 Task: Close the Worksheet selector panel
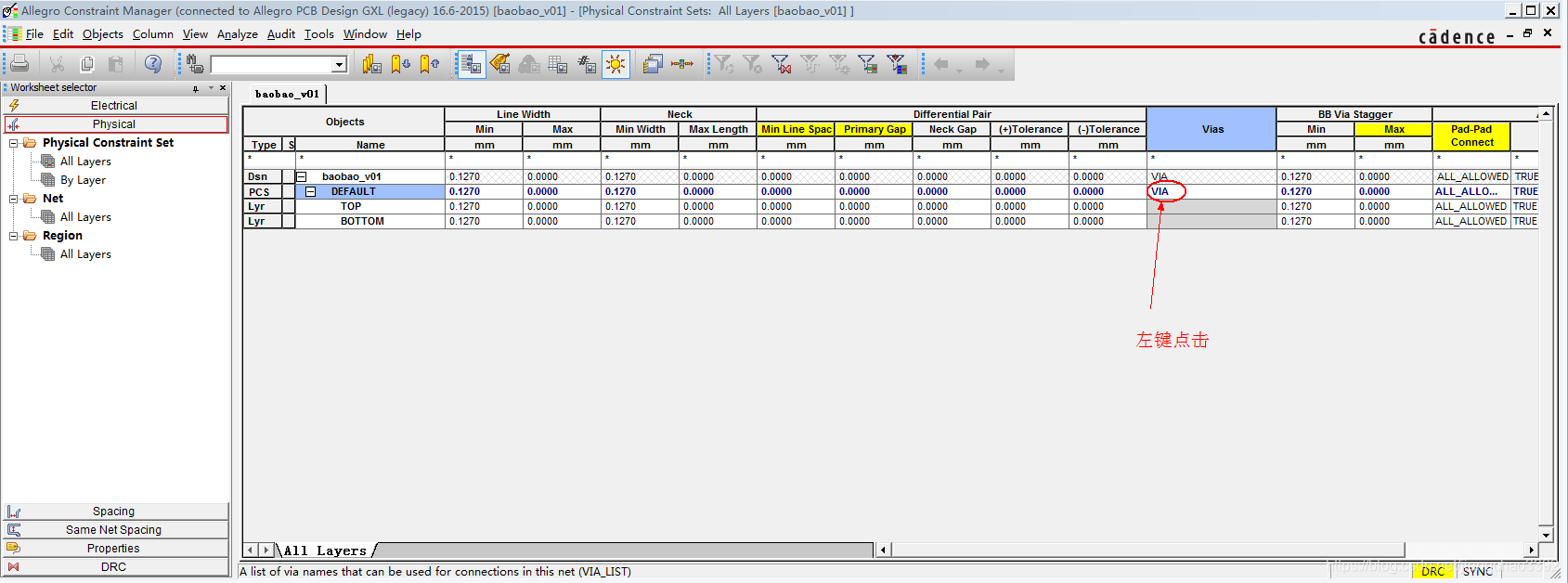coord(223,88)
